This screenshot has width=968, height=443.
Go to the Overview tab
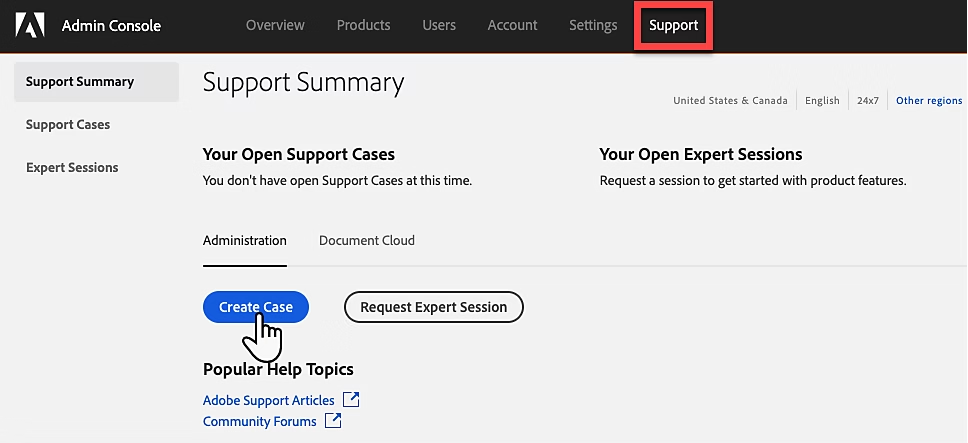point(275,25)
